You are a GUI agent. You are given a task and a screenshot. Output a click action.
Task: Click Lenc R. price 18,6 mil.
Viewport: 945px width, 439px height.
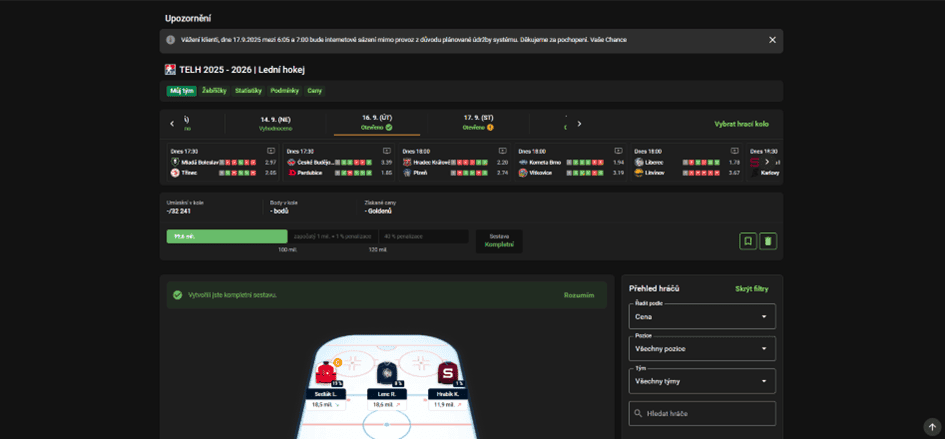[386, 405]
